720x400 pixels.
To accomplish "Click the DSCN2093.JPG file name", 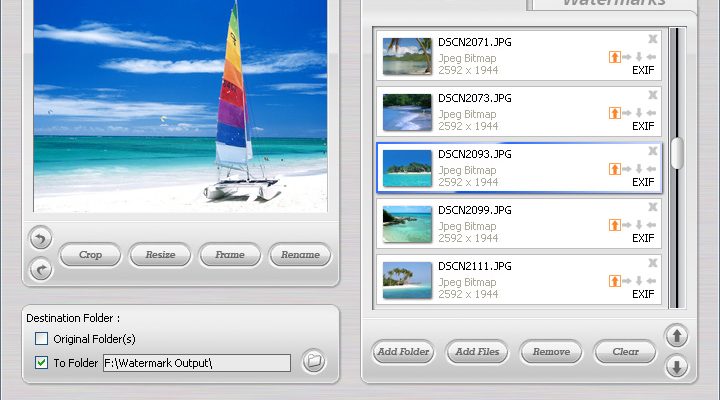I will tap(475, 154).
